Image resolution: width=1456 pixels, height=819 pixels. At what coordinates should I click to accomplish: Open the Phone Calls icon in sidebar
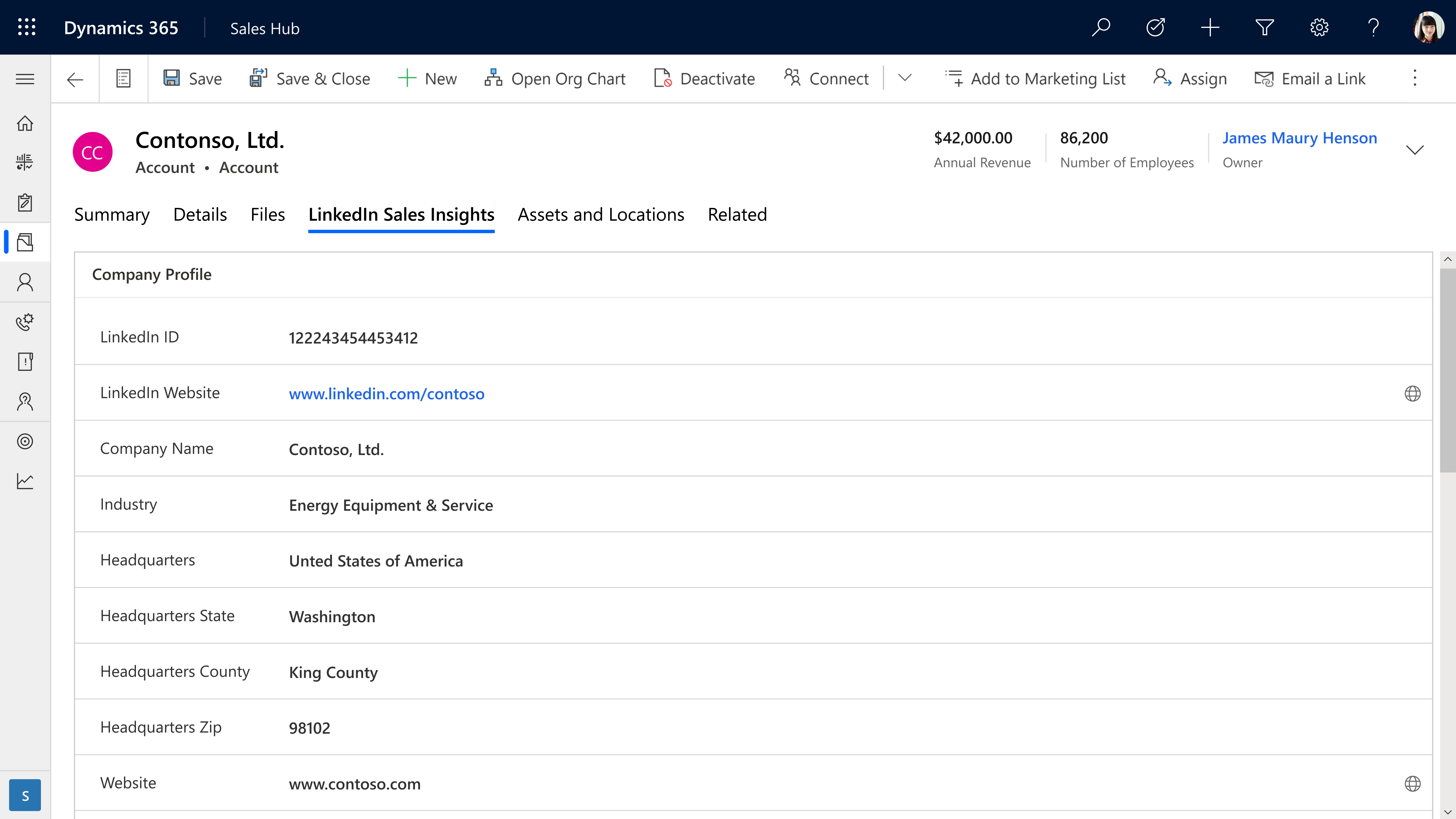[25, 322]
